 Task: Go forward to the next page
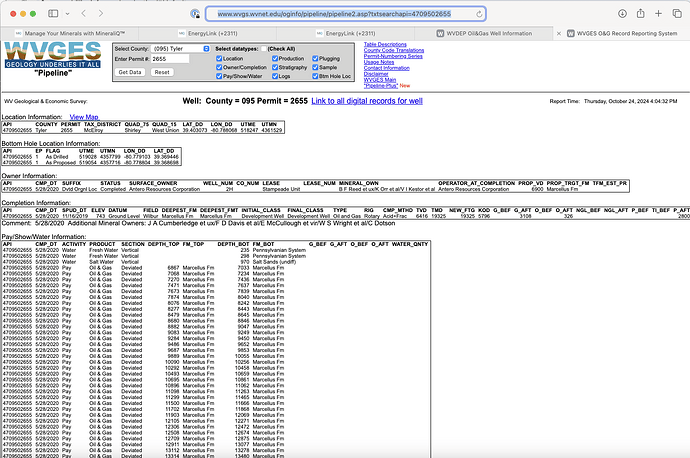(101, 14)
